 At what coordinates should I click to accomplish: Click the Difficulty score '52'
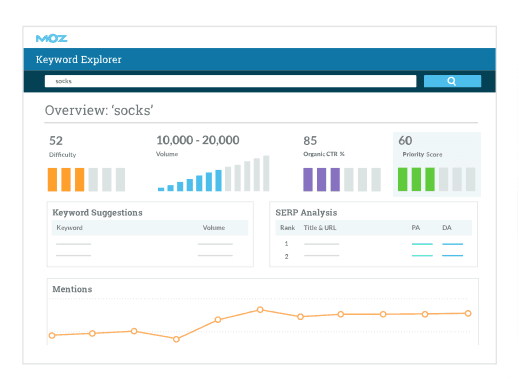click(x=56, y=141)
